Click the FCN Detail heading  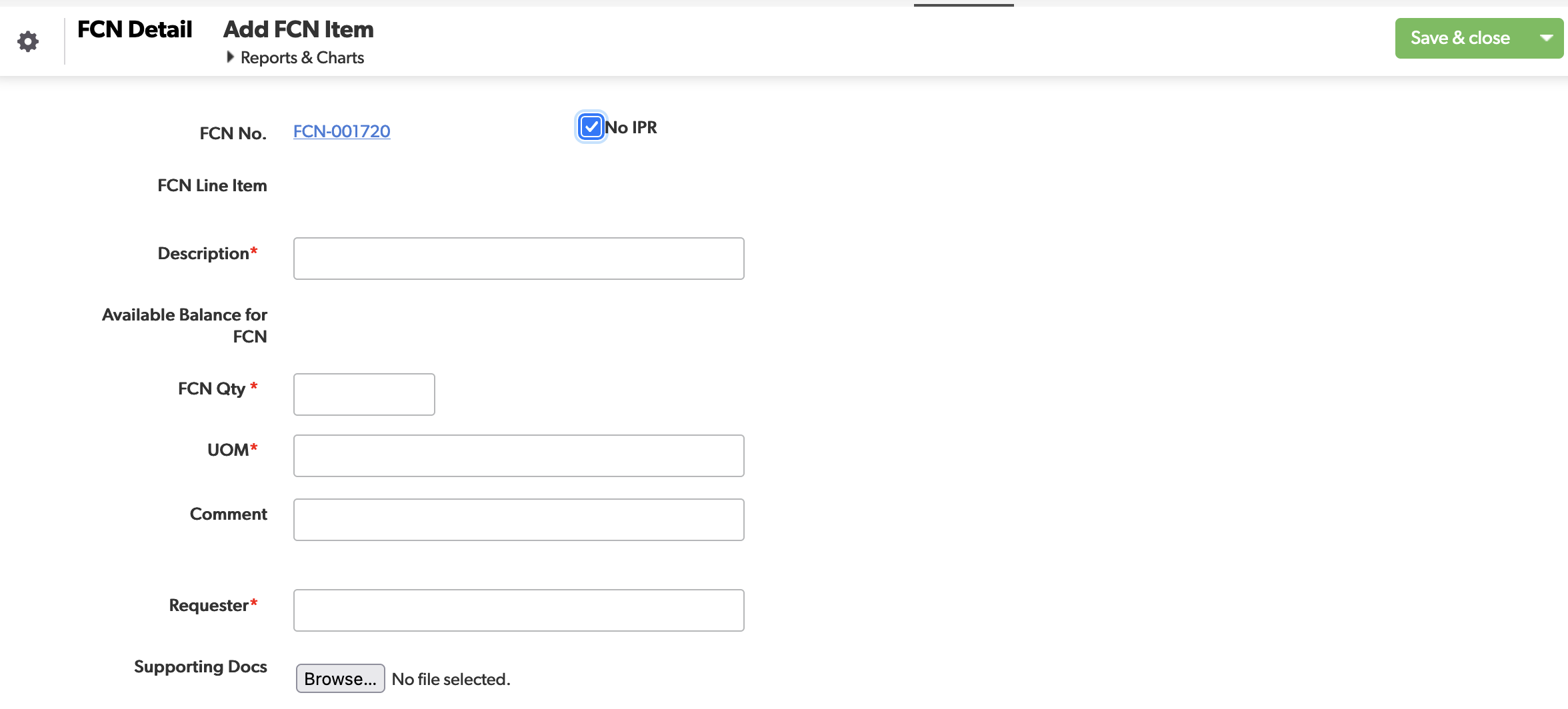pyautogui.click(x=135, y=29)
